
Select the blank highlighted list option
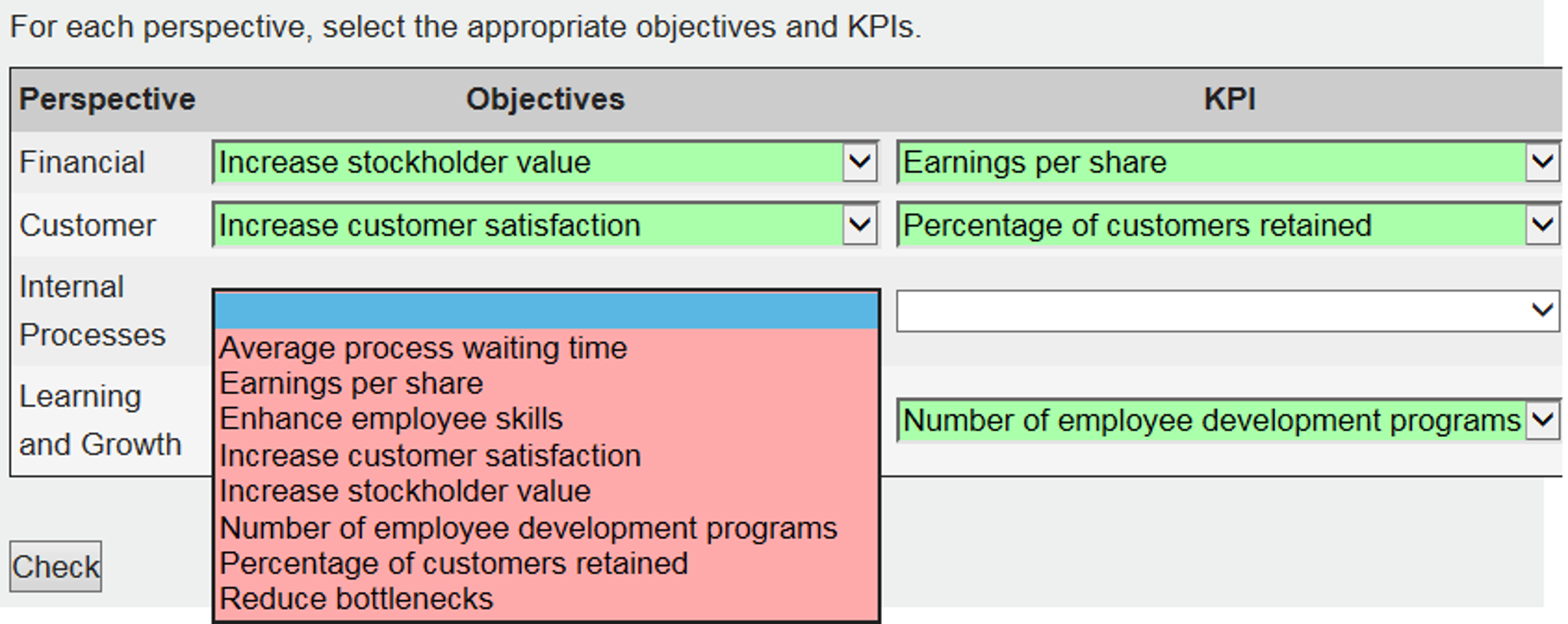tap(546, 311)
